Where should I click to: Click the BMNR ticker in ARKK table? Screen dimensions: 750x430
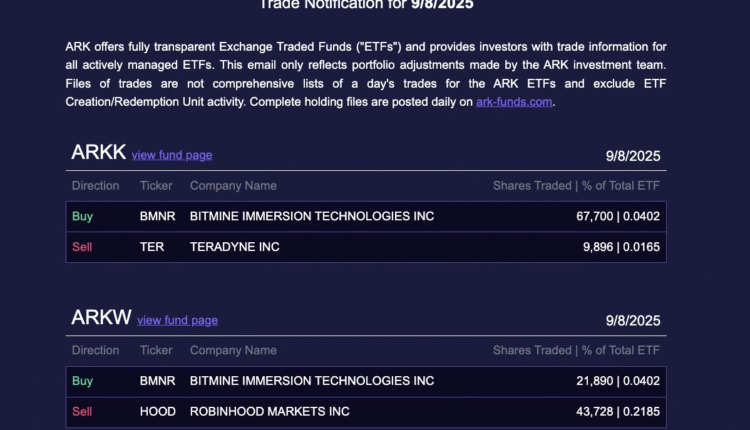coord(157,216)
